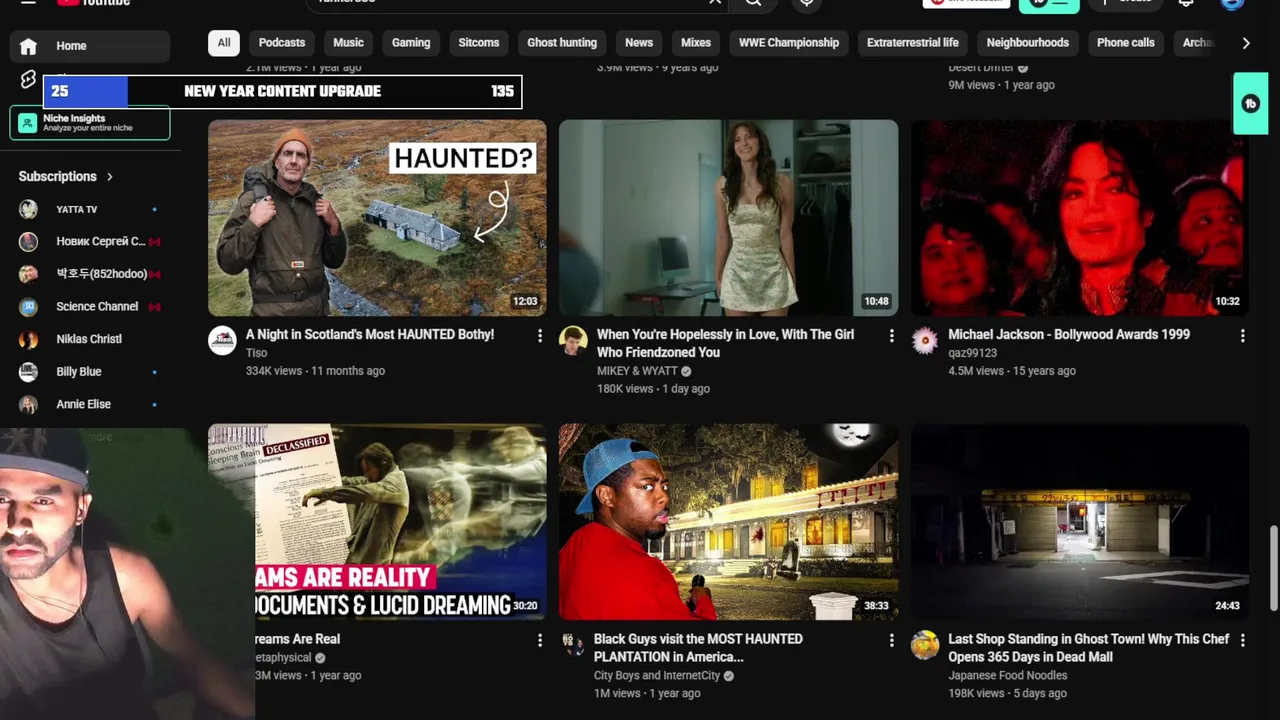Click the Niklas Christl channel avatar
1280x720 pixels.
pyautogui.click(x=28, y=339)
